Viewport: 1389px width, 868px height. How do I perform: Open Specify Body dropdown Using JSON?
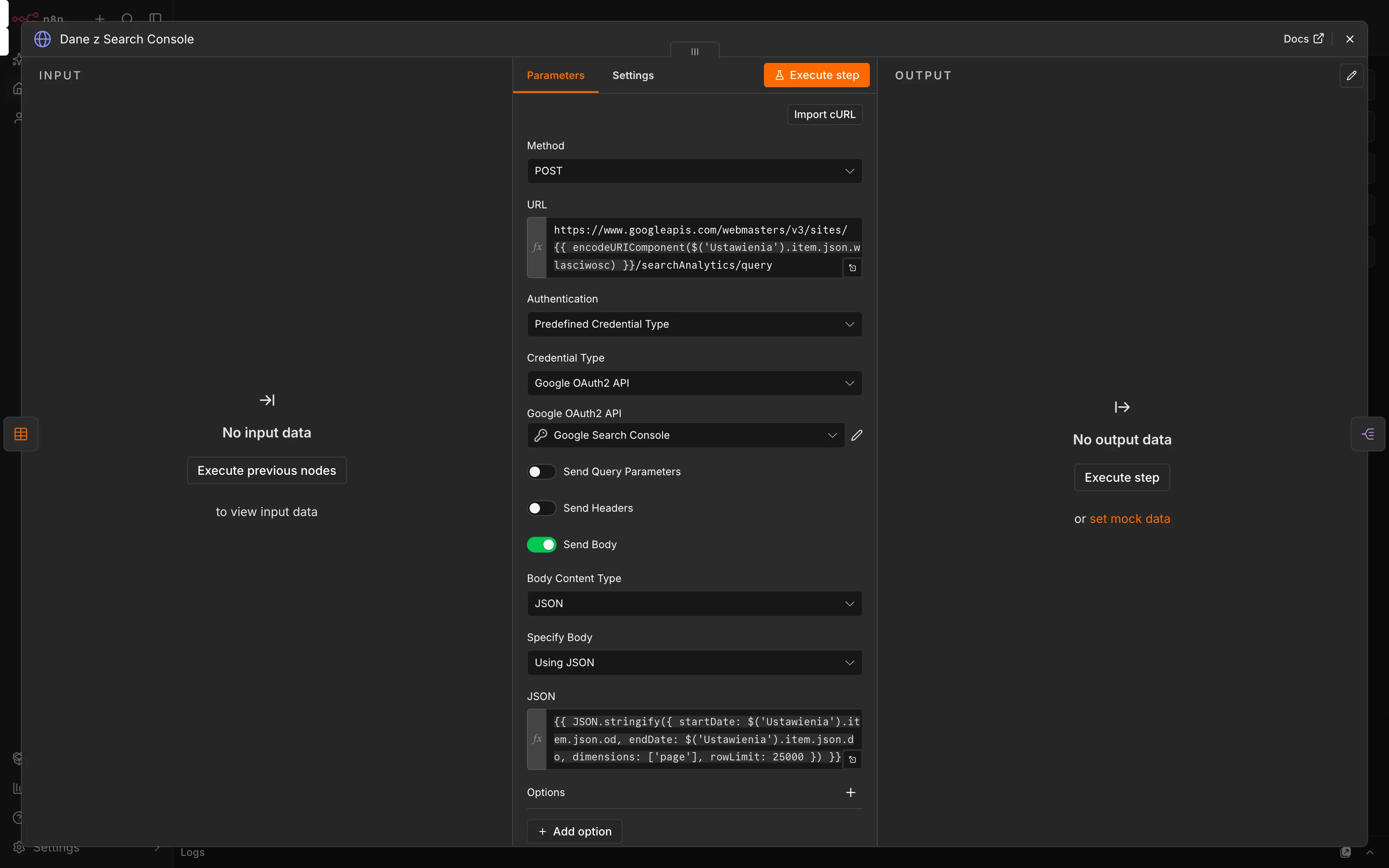point(694,662)
